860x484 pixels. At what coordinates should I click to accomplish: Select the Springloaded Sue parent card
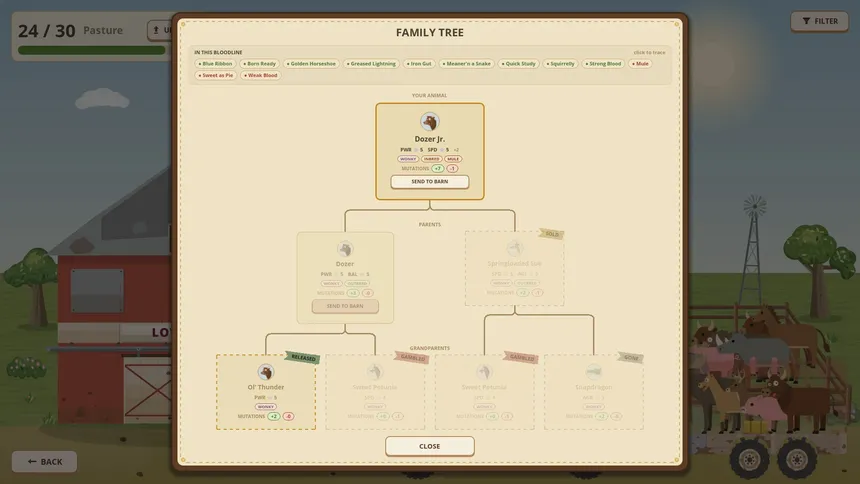pyautogui.click(x=514, y=268)
